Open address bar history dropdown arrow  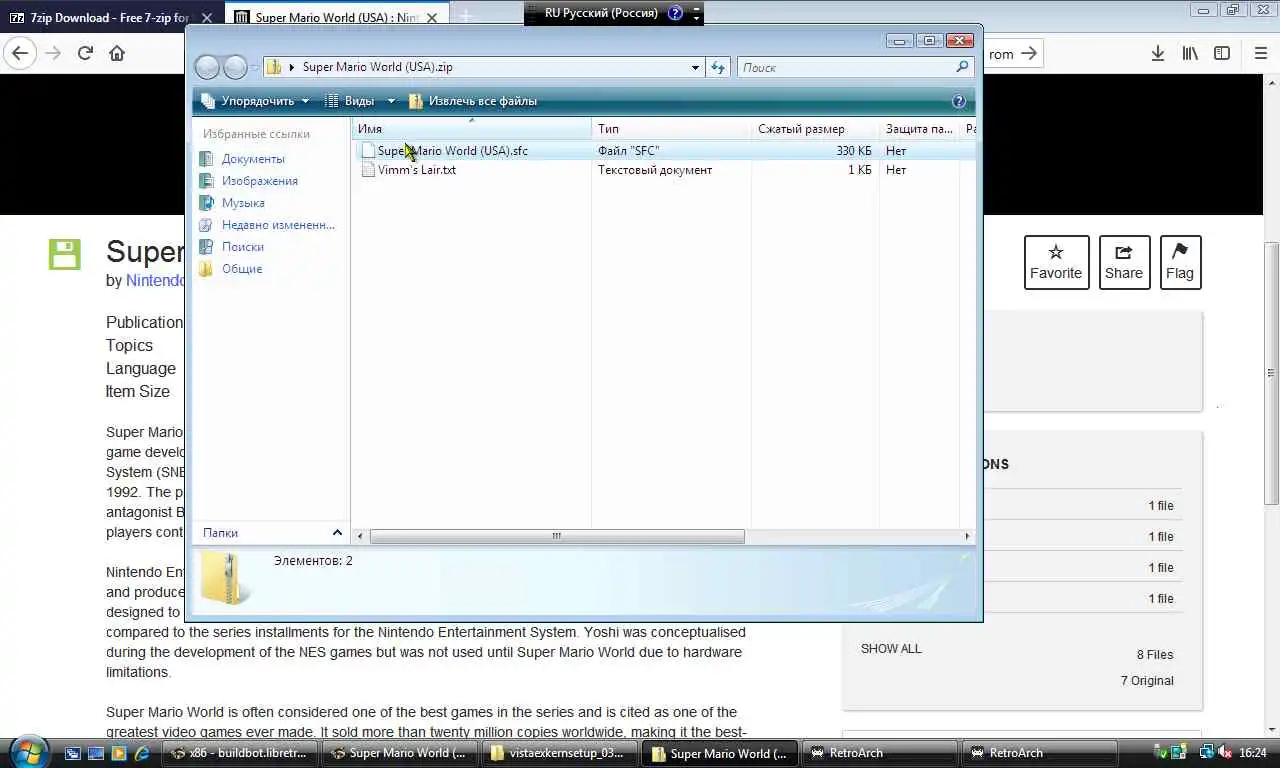(695, 67)
